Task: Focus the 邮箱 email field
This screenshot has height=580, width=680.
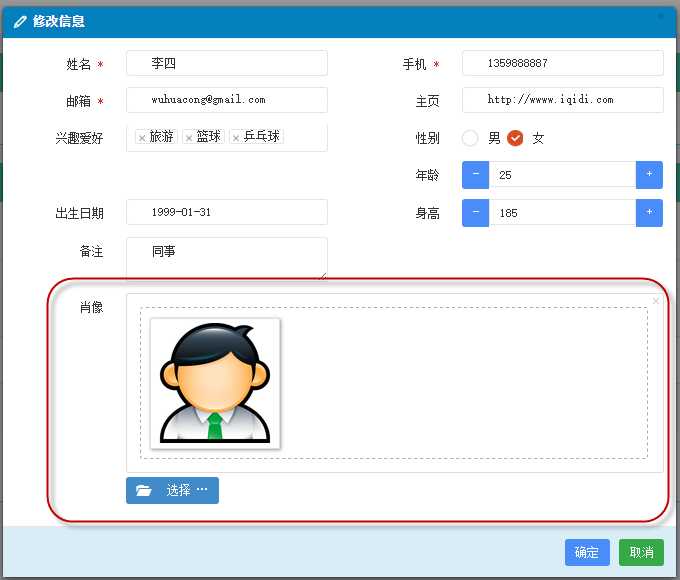Action: (227, 100)
